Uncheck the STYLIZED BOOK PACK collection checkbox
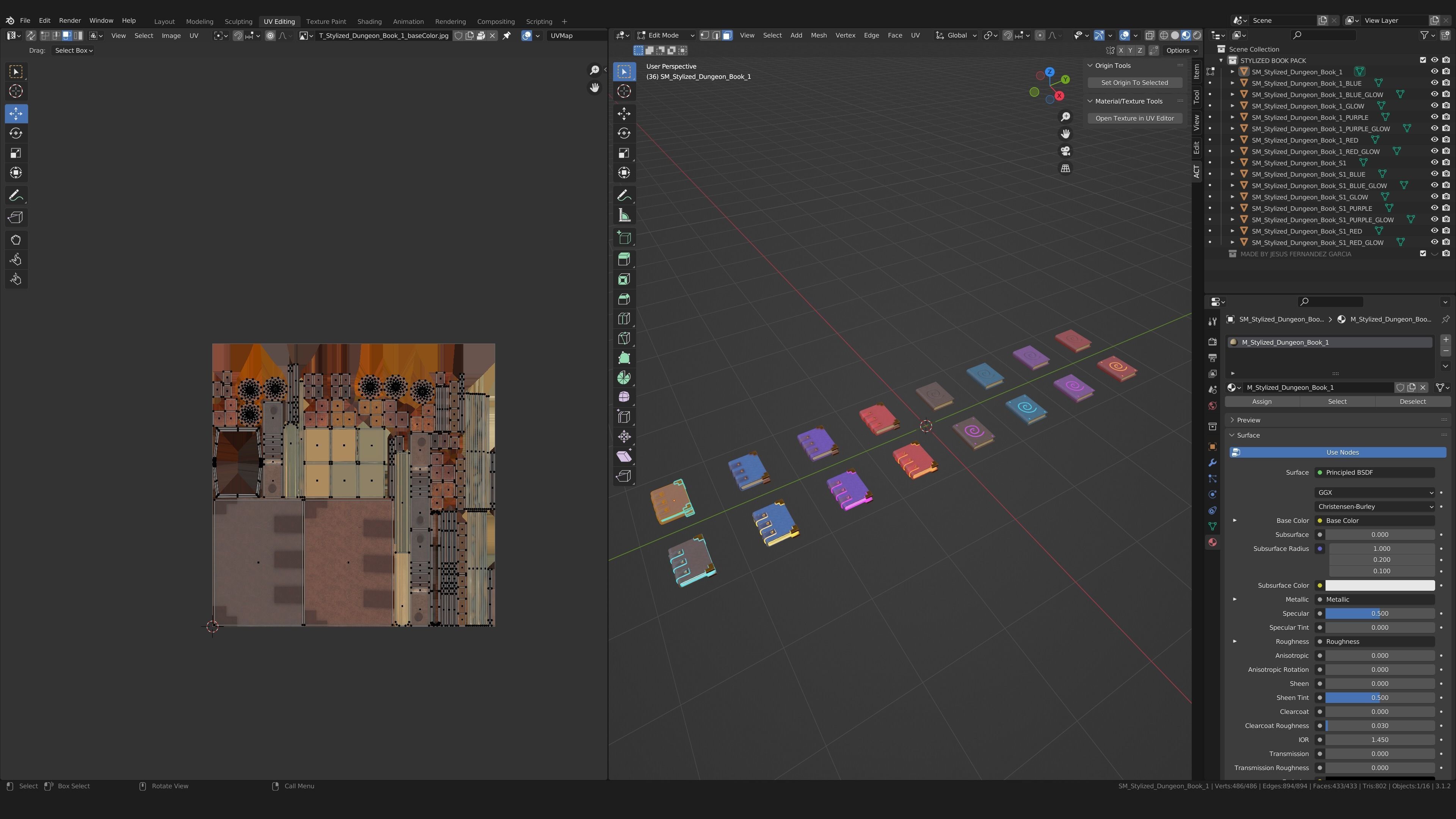 pos(1423,61)
